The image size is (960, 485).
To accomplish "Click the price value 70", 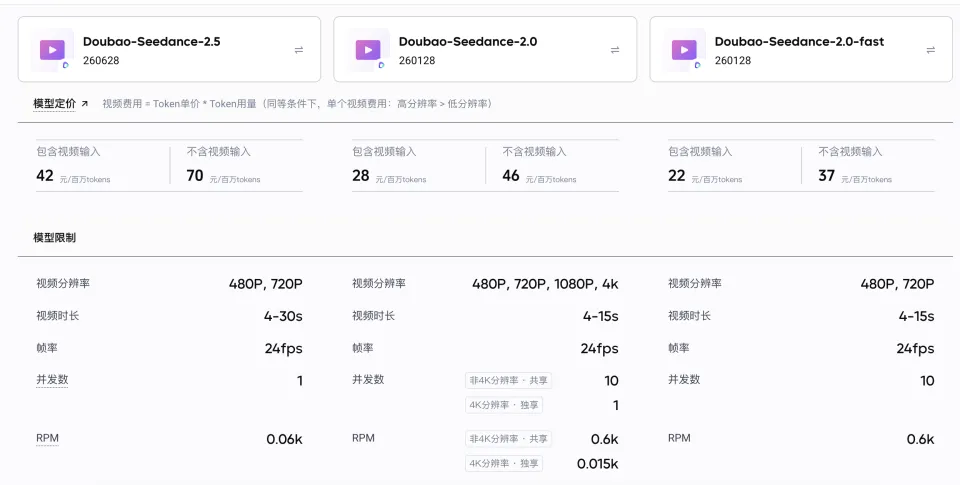I will click(x=195, y=176).
